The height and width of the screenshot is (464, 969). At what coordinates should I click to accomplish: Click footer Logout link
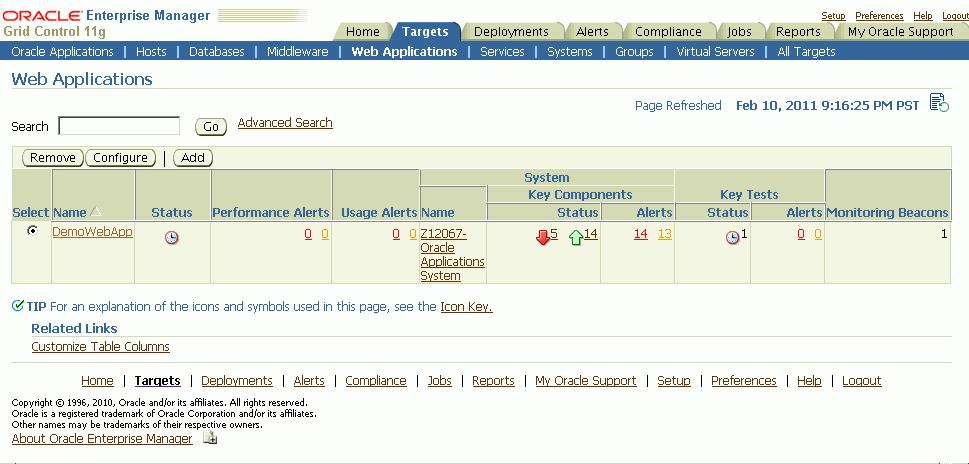pyautogui.click(x=861, y=381)
